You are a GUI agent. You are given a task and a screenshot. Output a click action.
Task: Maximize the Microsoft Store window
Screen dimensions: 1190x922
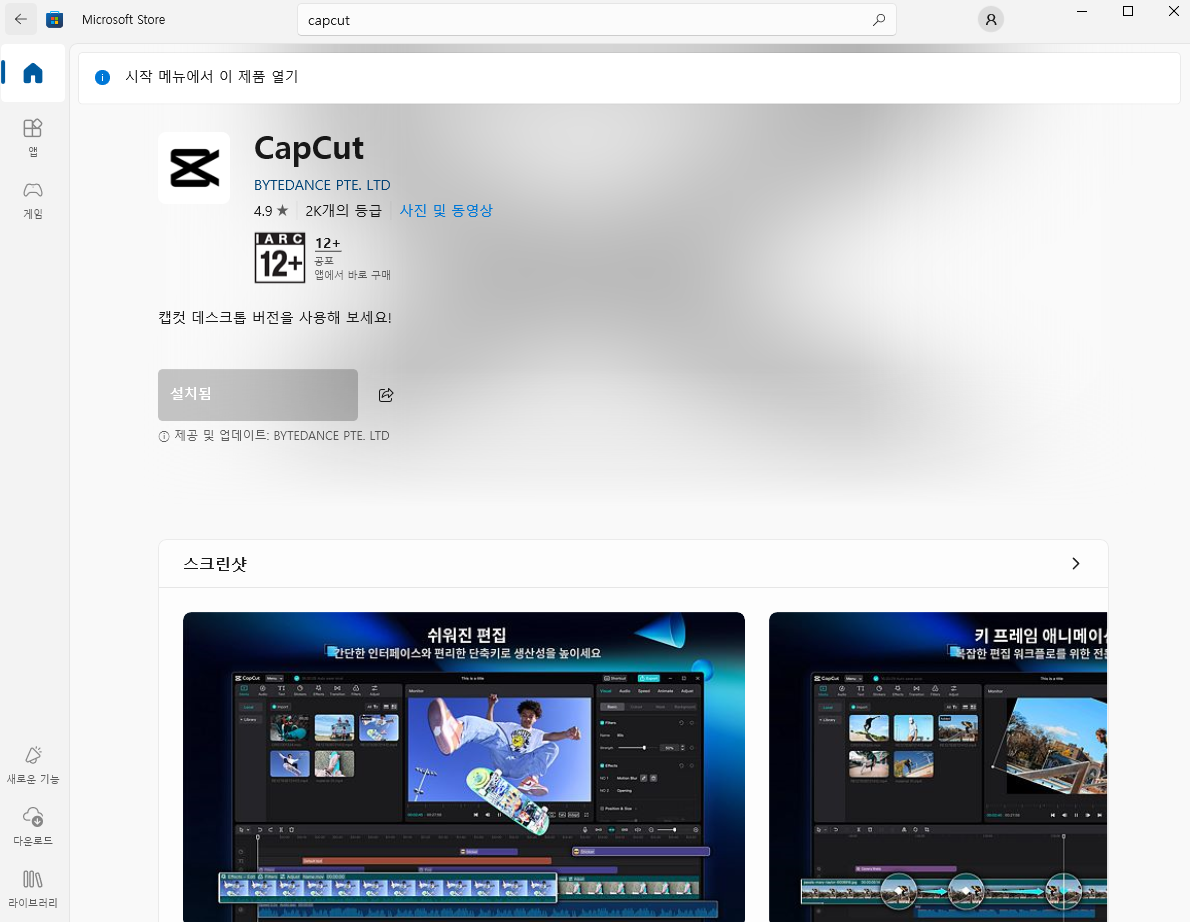point(1128,11)
